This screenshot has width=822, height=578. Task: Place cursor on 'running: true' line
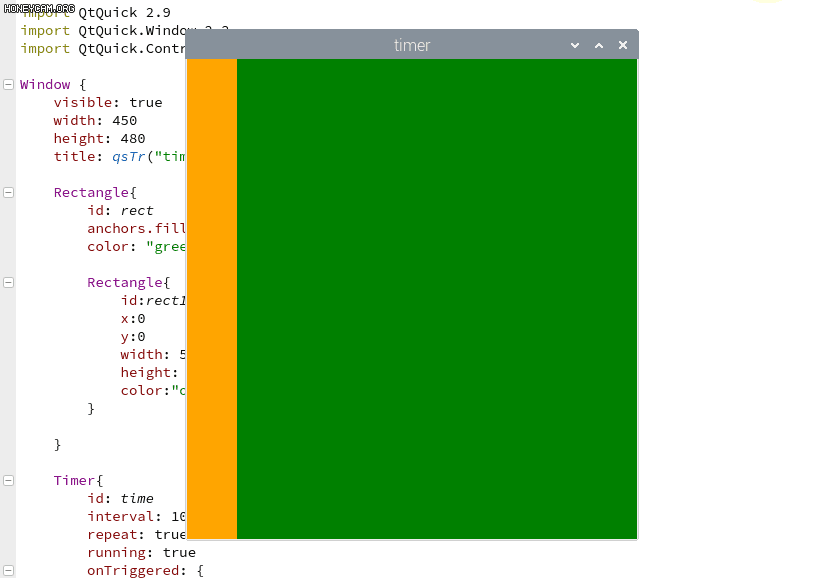coord(141,553)
